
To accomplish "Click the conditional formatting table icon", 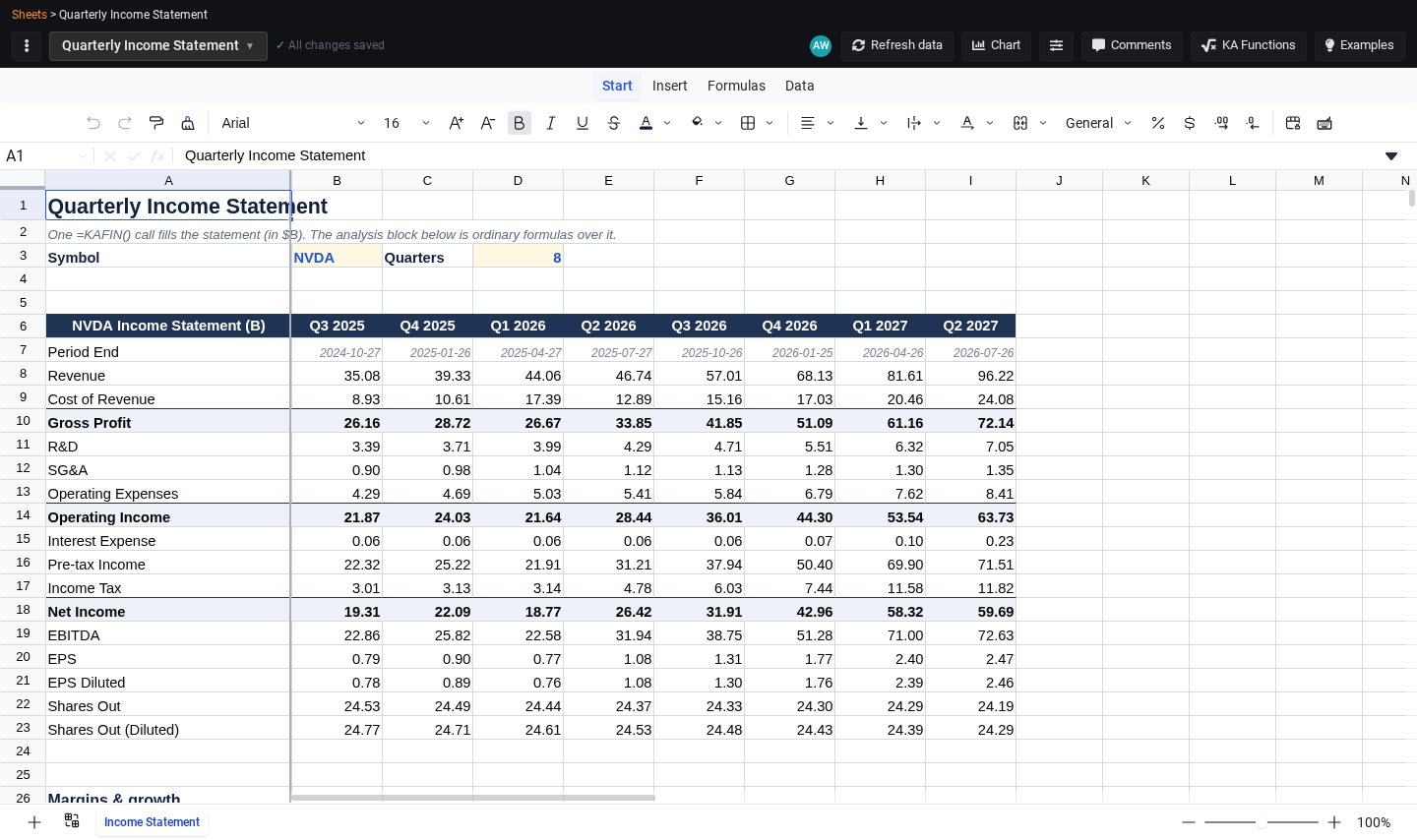I will pos(1293,123).
